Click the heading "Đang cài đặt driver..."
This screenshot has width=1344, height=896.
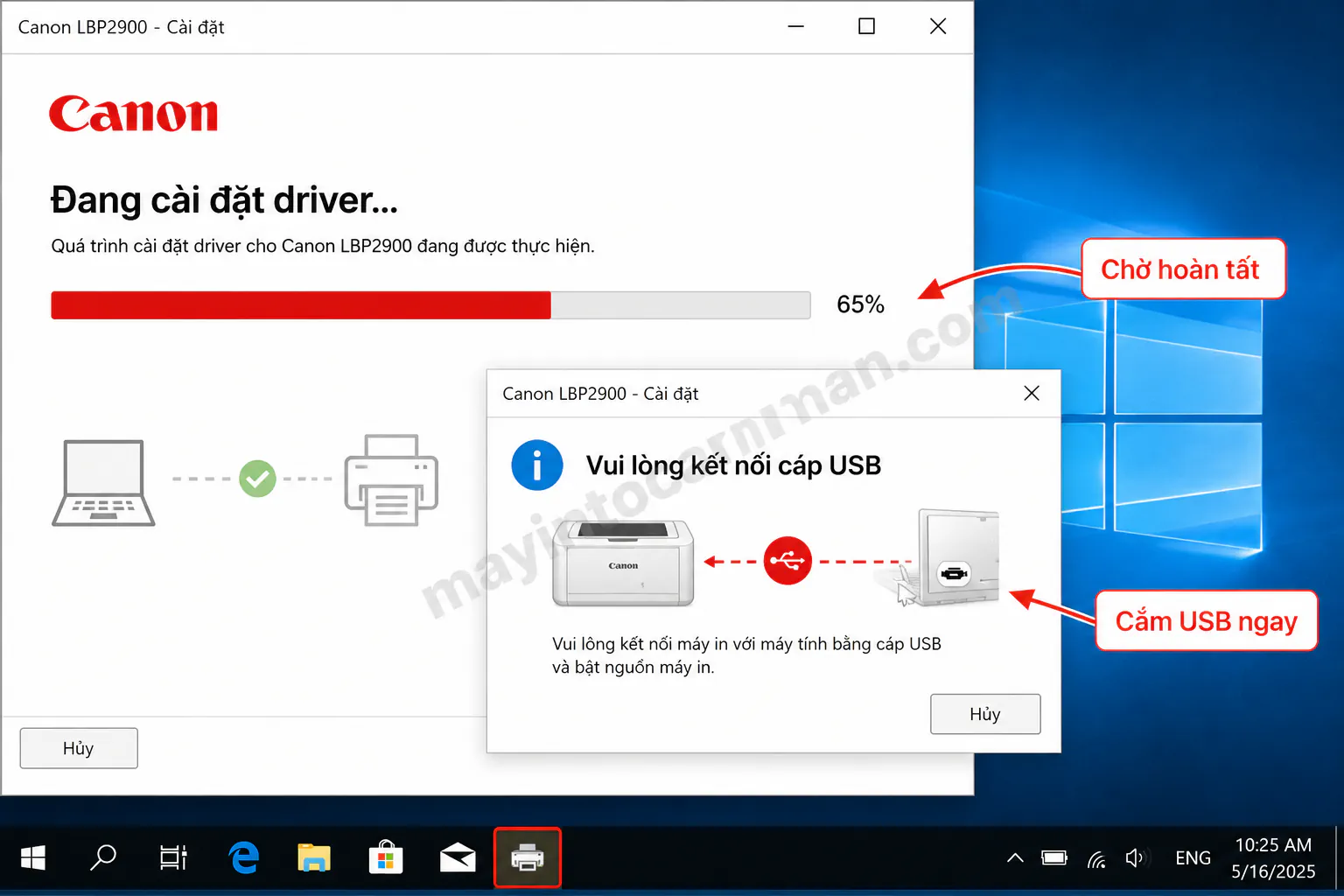point(224,200)
